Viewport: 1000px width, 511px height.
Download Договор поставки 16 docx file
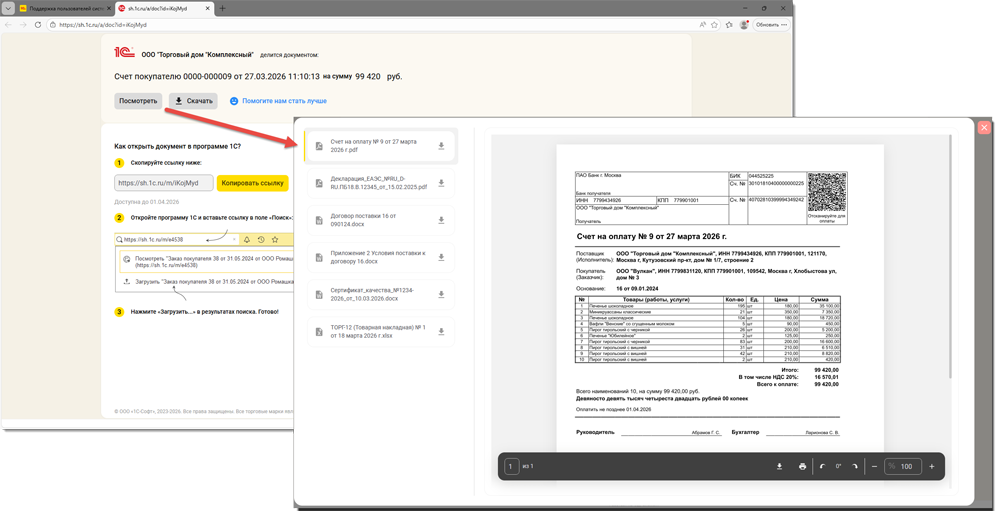[x=441, y=220]
